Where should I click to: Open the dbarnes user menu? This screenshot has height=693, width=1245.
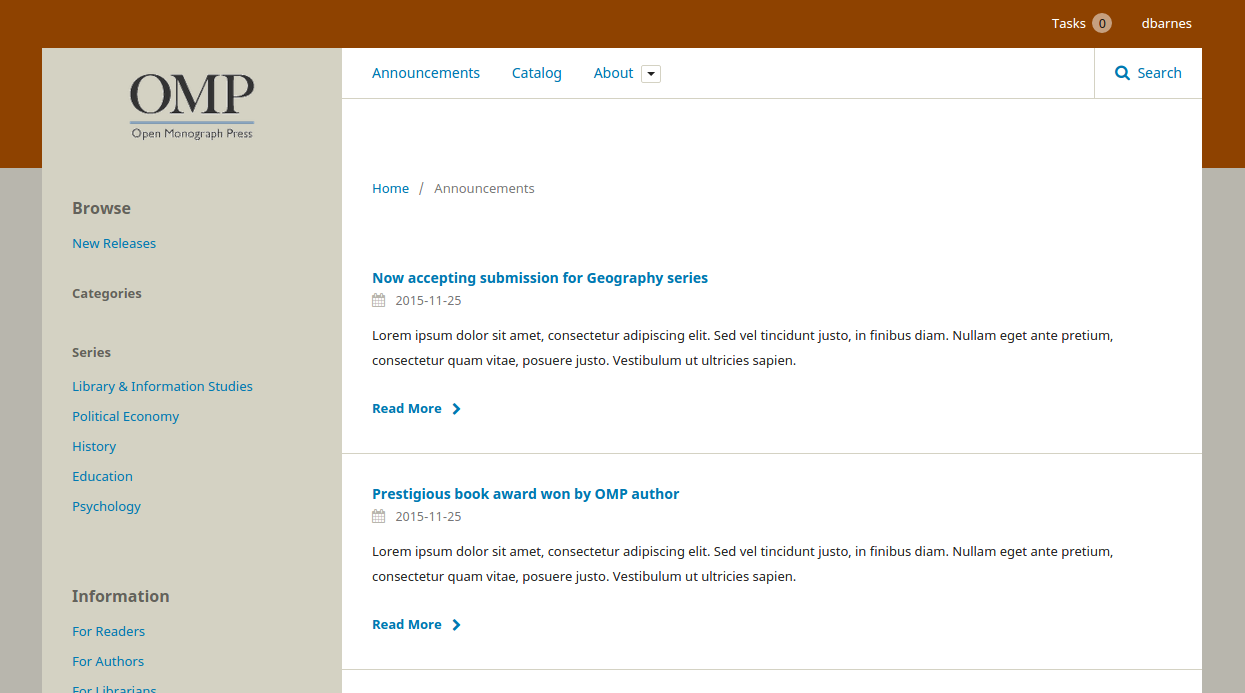tap(1166, 23)
